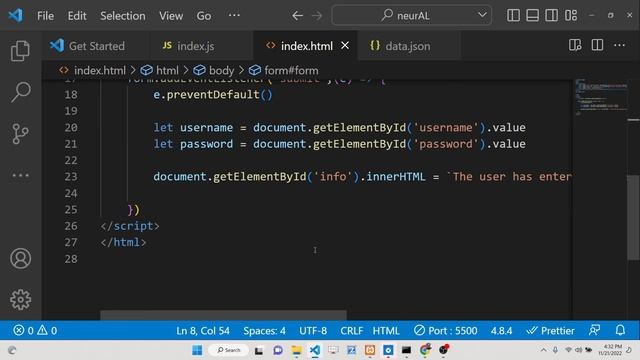Open the Windows Start button

[x=197, y=350]
